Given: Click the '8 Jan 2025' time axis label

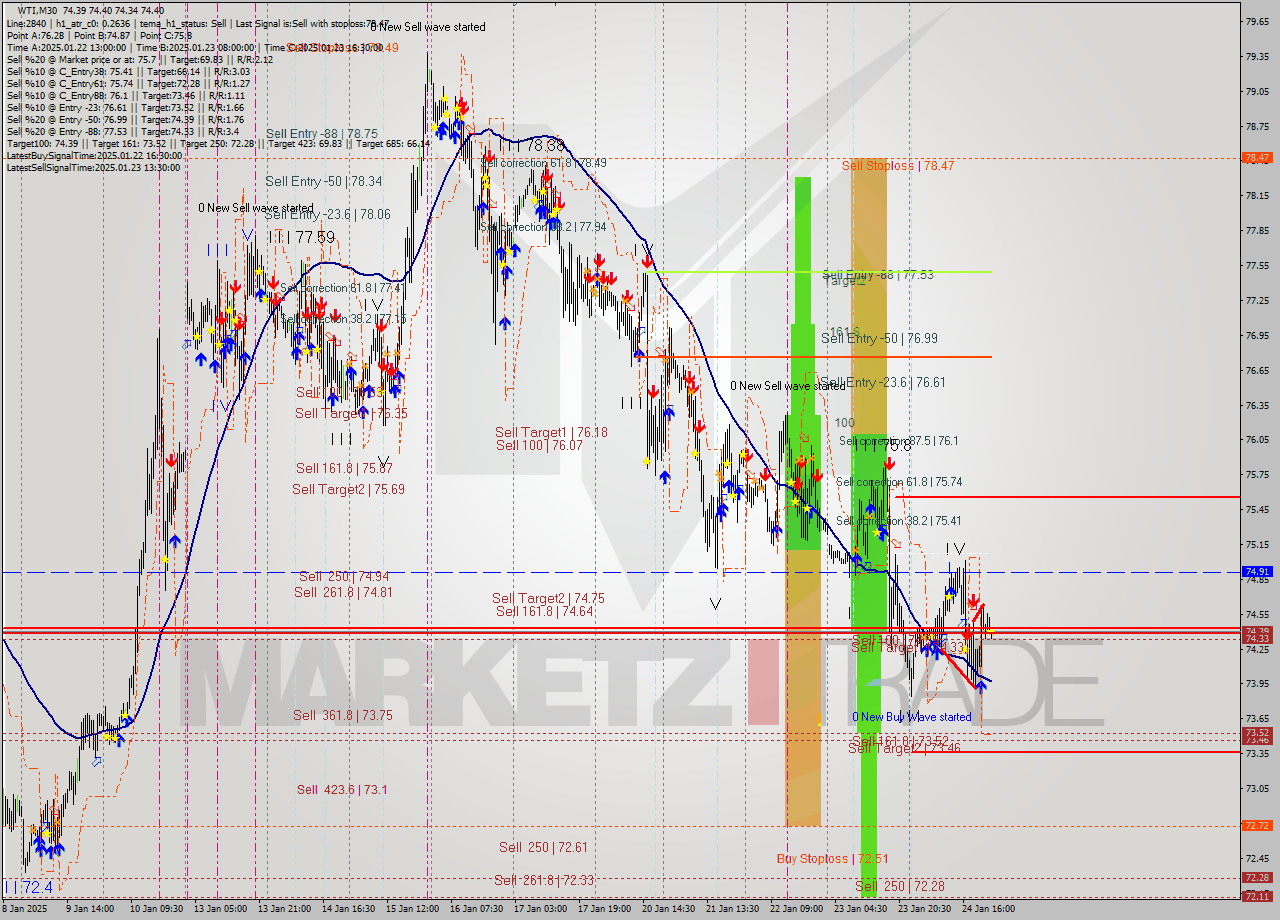Looking at the screenshot, I should [x=23, y=909].
